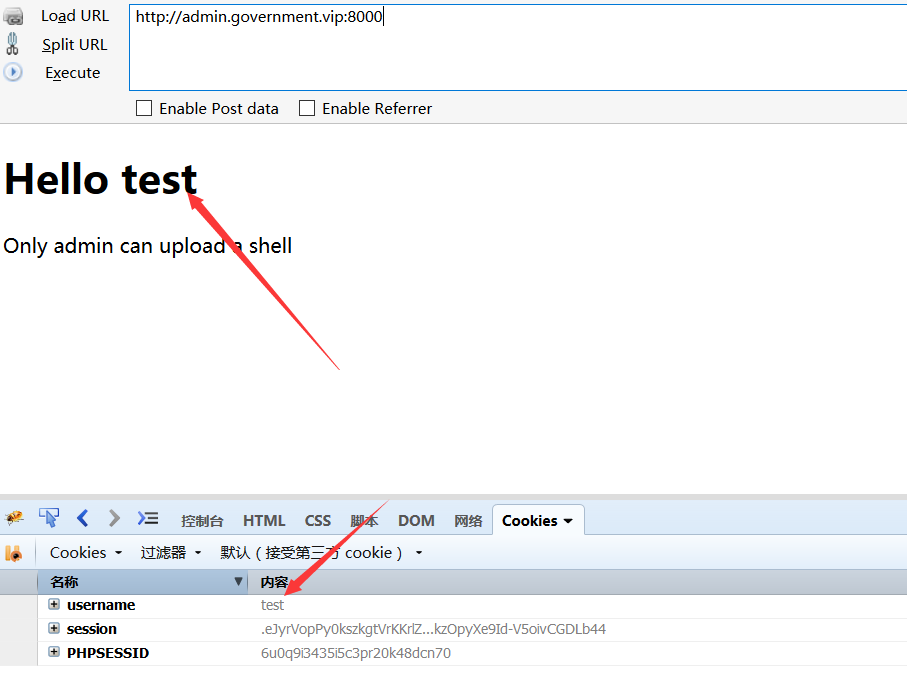Open the Cookies tab dropdown arrow
907x700 pixels.
click(x=568, y=521)
